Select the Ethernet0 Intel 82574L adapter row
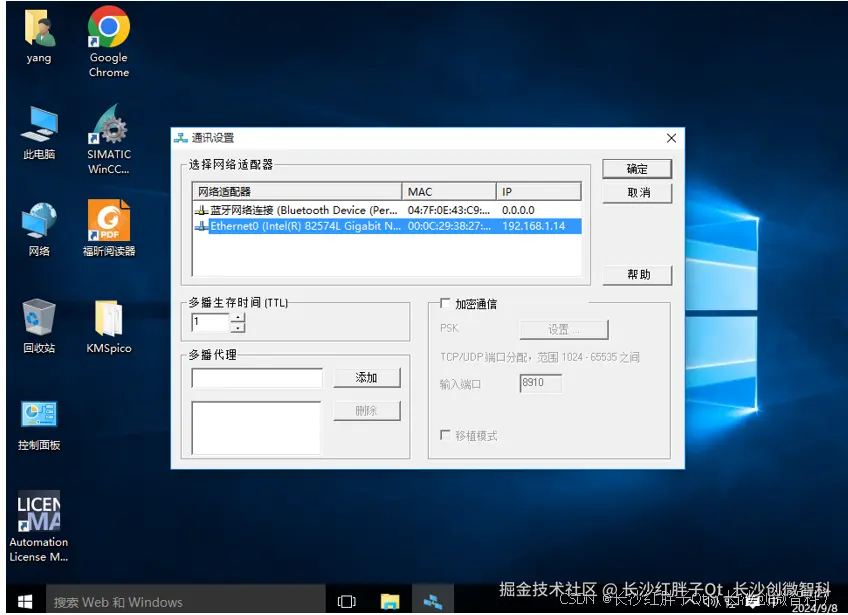This screenshot has height=615, width=848. coord(387,226)
